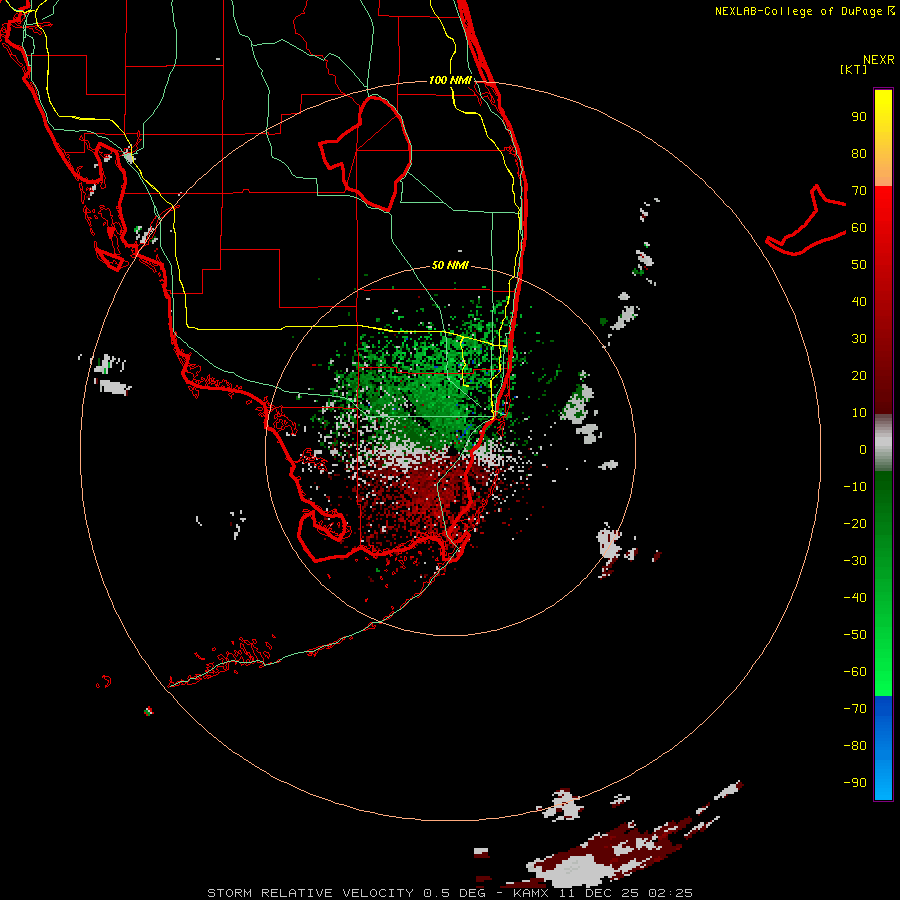Click the -70 value on the velocity scale

855,709
